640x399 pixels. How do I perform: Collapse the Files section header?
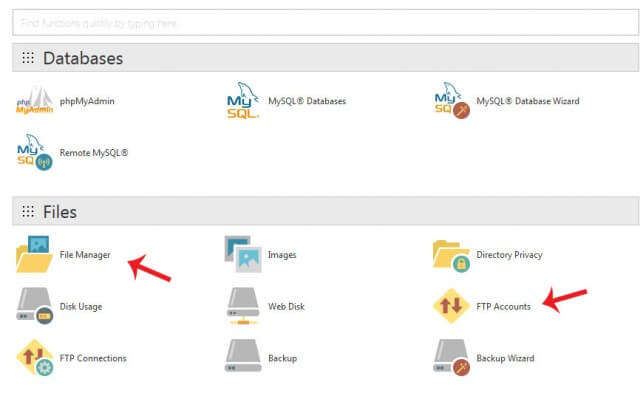click(326, 211)
